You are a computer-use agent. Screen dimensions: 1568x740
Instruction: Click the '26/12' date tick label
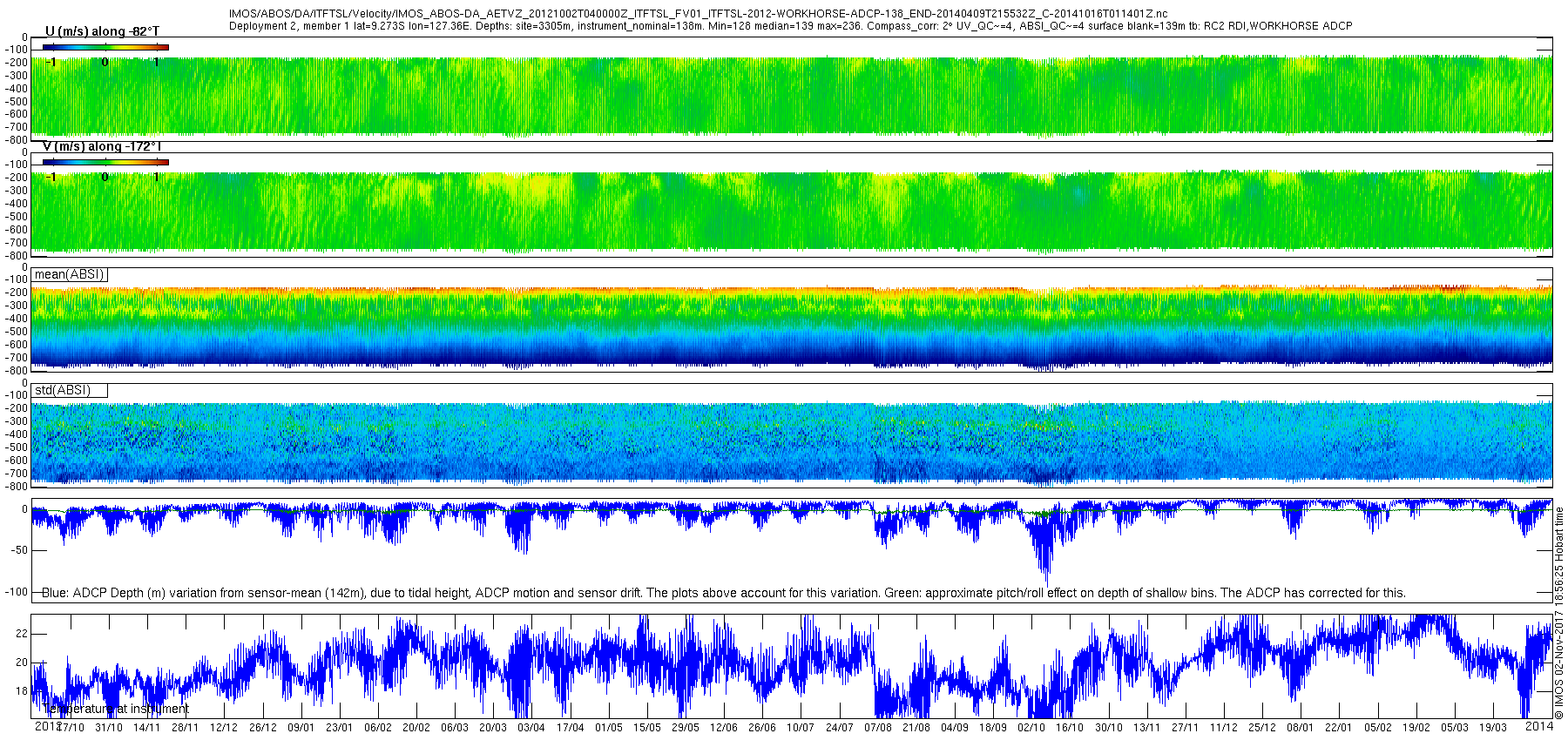tap(263, 728)
